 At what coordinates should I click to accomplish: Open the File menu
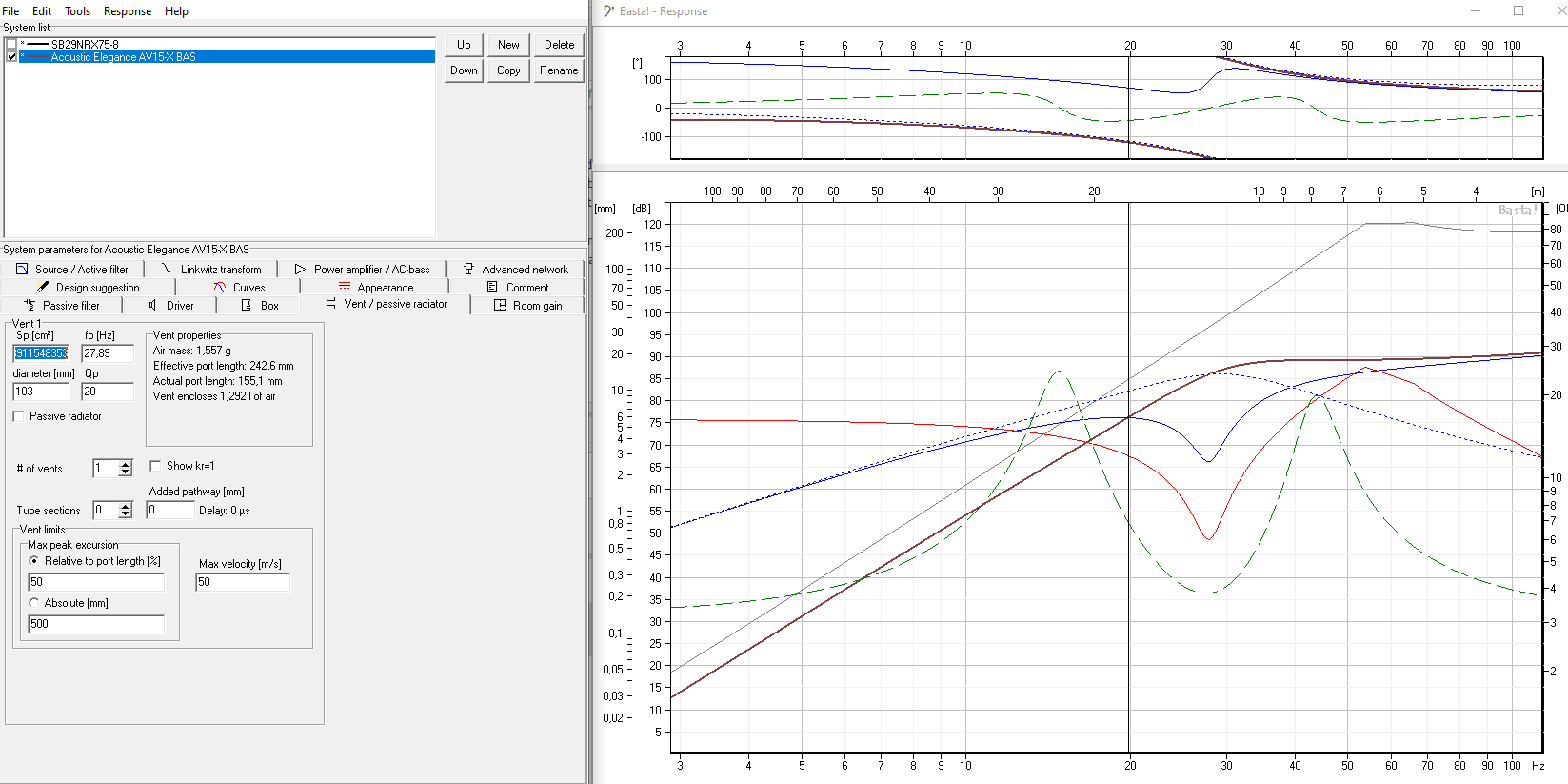(x=11, y=11)
